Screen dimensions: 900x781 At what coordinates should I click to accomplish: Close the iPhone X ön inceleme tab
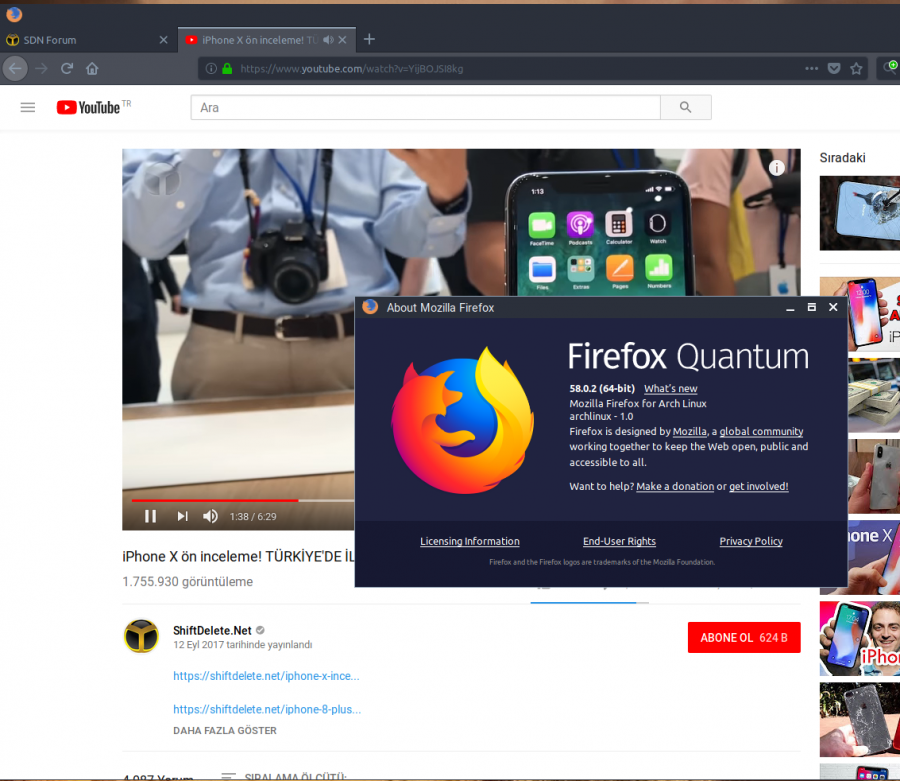(x=343, y=40)
